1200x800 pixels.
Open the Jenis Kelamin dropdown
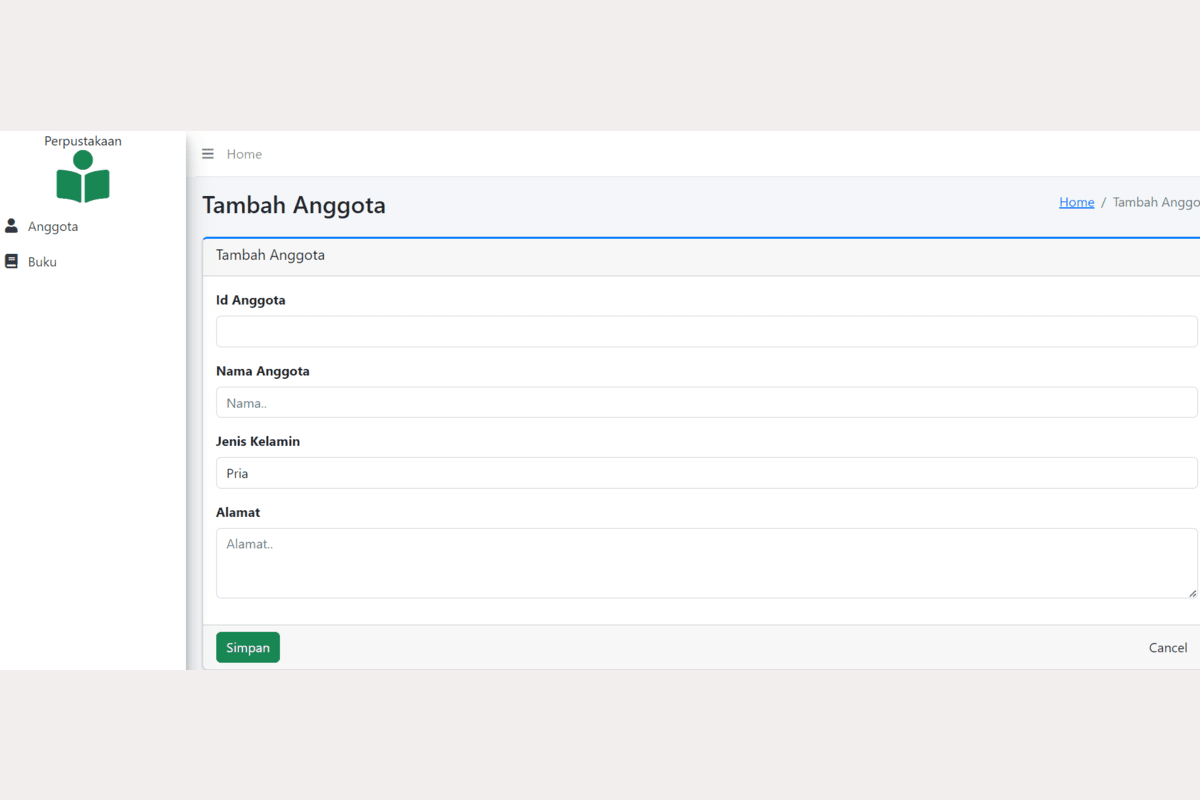pyautogui.click(x=706, y=473)
